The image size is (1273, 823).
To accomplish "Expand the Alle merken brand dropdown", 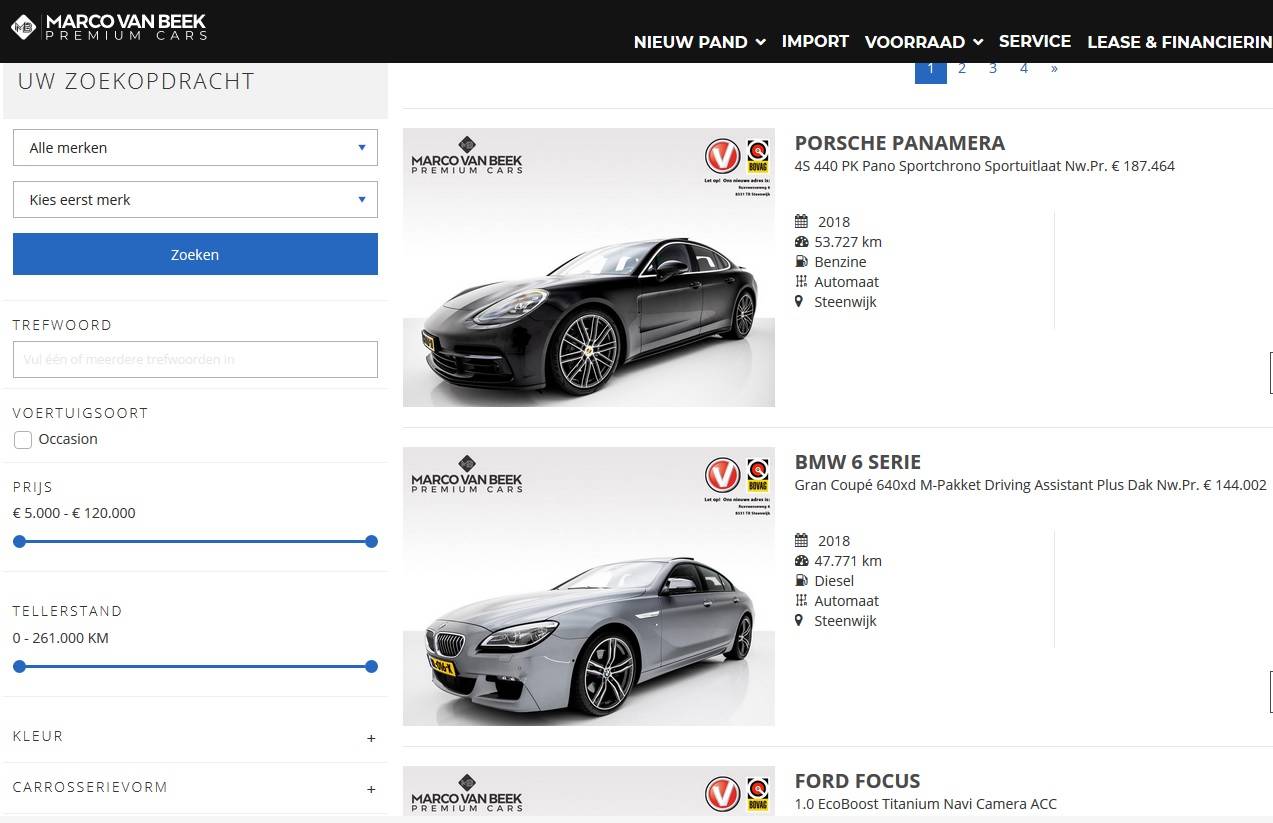I will point(195,147).
